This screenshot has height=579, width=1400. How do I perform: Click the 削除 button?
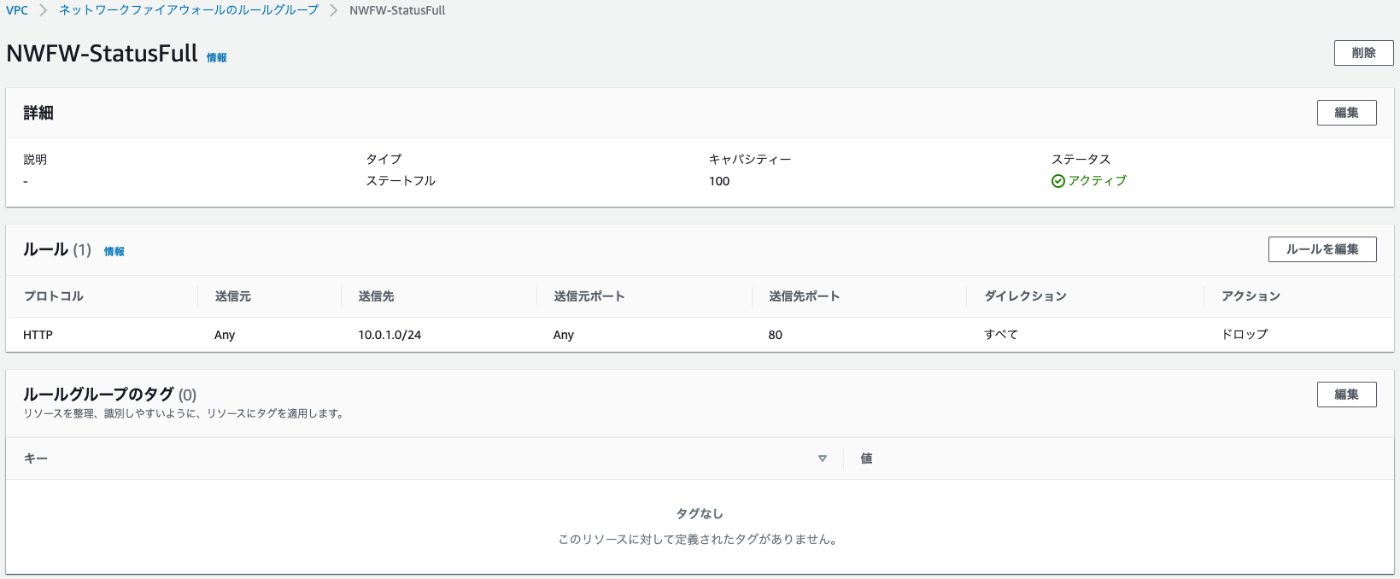[1363, 53]
